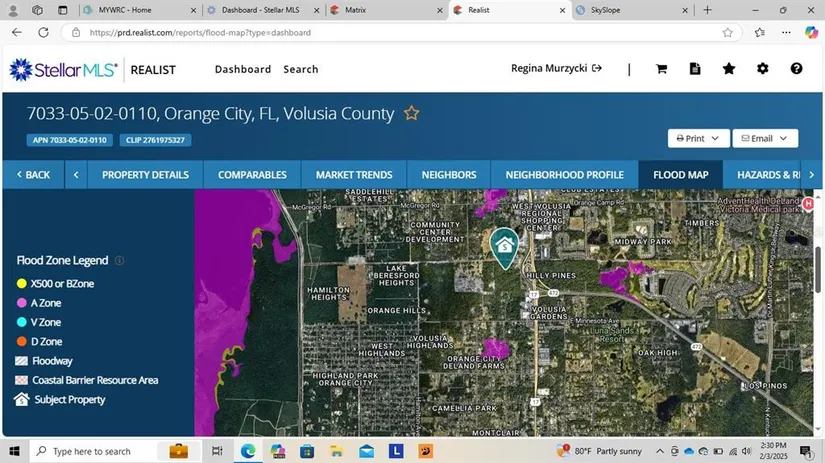Click Flood Zone Legend info icon
This screenshot has width=825, height=463.
point(119,261)
